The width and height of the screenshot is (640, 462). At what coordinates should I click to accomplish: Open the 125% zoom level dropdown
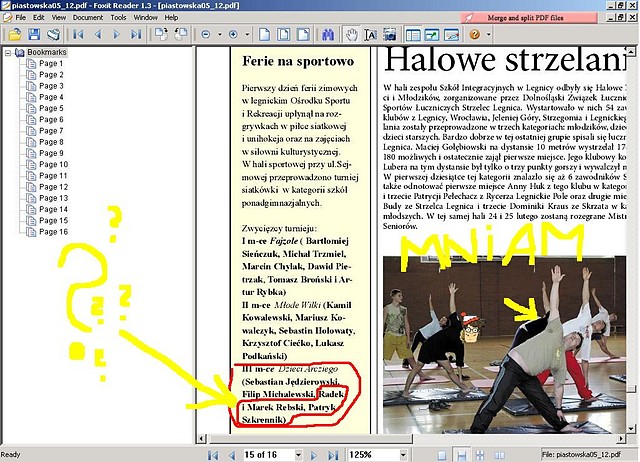(403, 455)
